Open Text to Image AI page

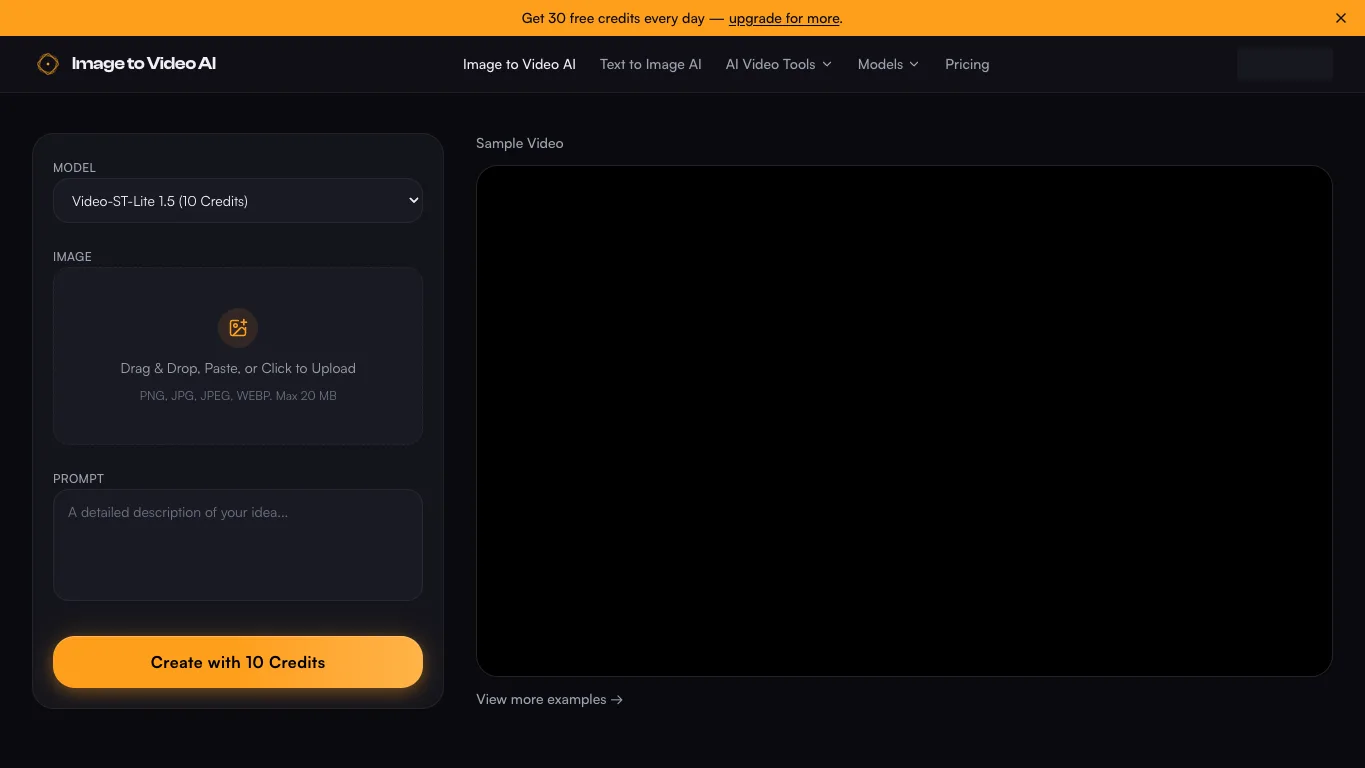[x=651, y=64]
